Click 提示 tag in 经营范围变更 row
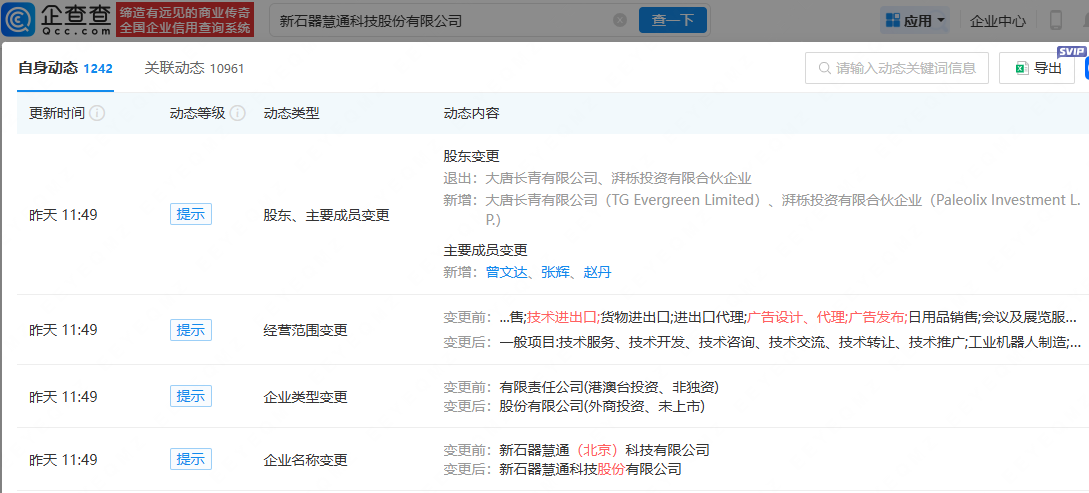 [191, 330]
